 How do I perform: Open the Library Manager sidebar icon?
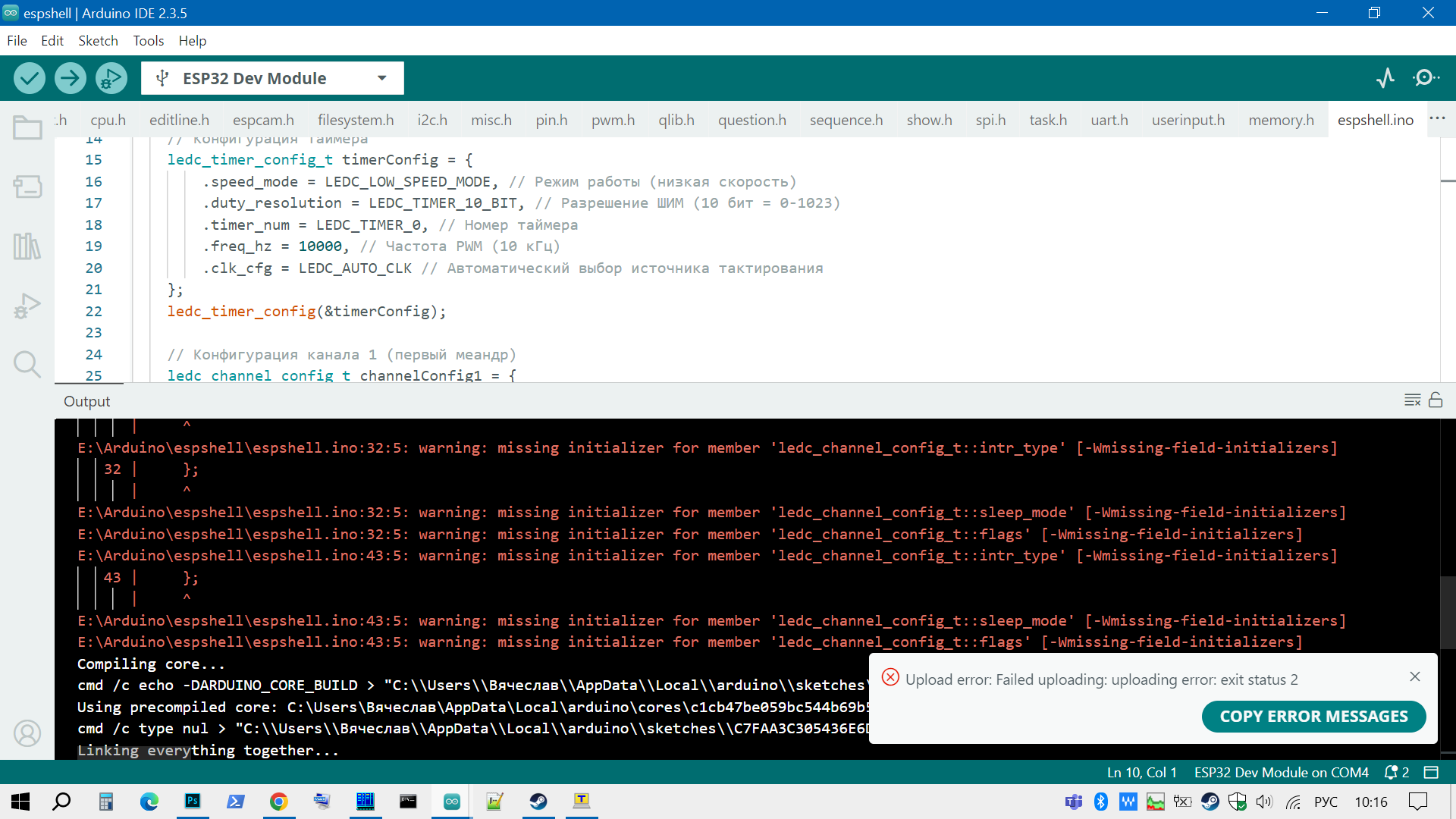tap(27, 246)
